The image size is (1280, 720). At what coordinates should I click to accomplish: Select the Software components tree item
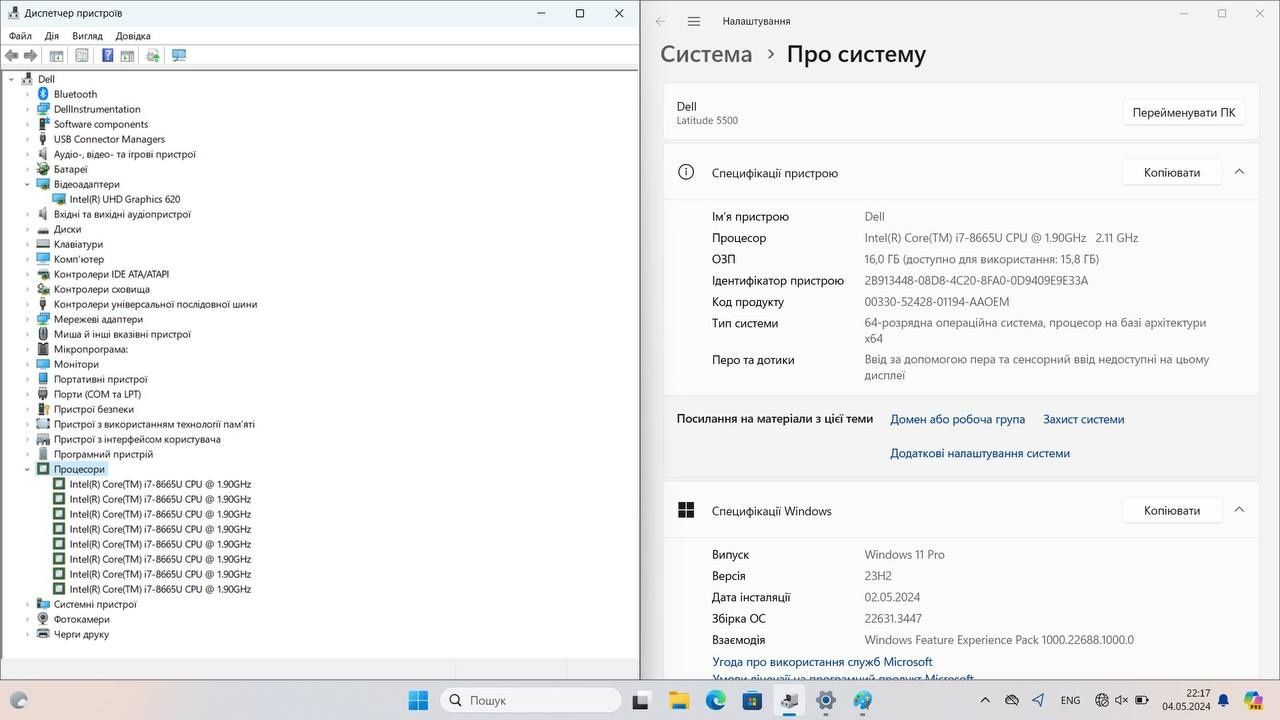tap(101, 124)
